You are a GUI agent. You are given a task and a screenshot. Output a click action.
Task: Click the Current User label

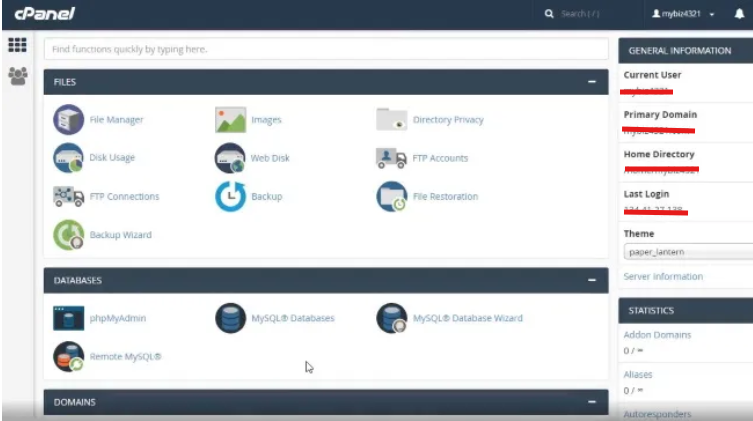pos(652,75)
